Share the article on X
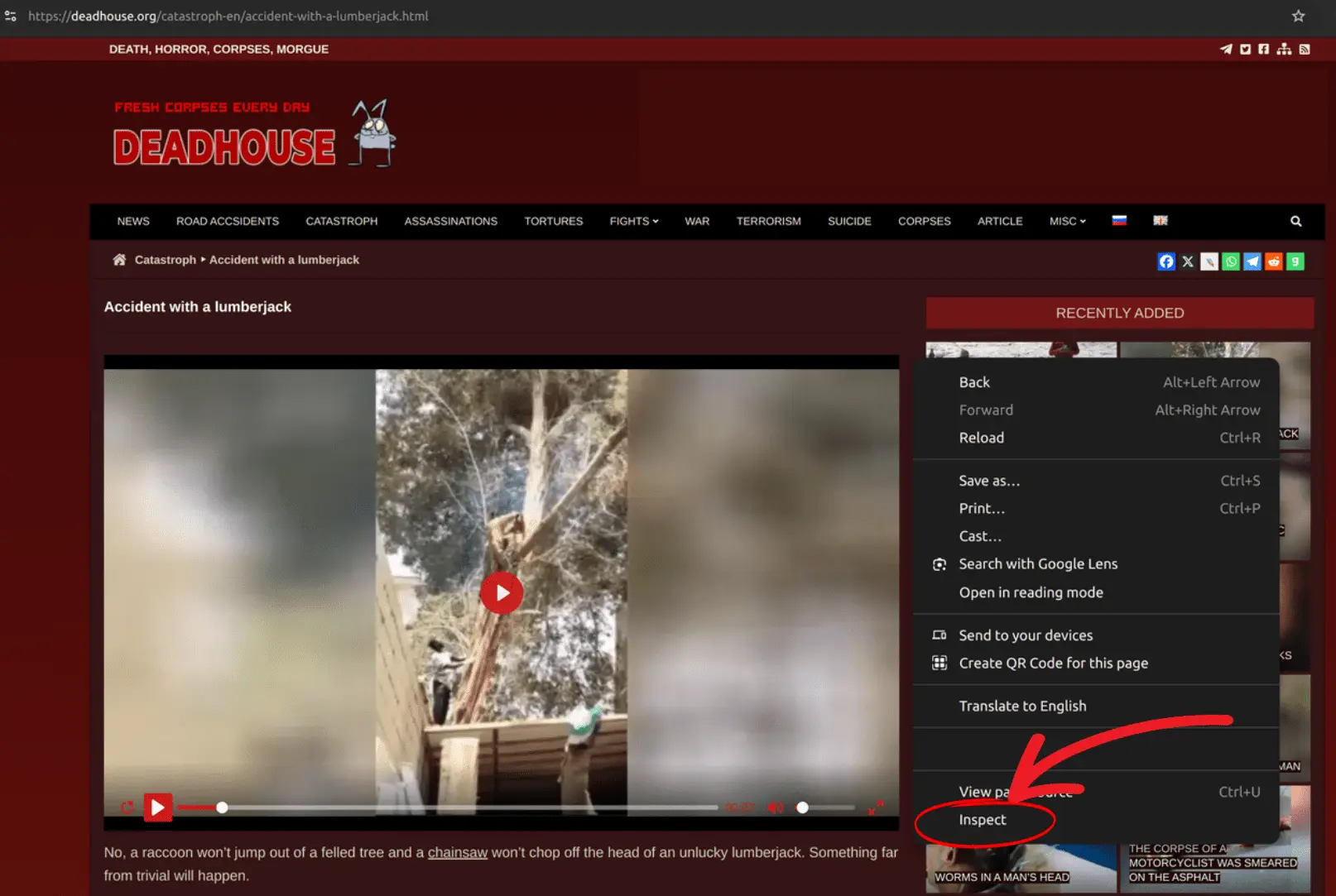1336x896 pixels. click(x=1188, y=261)
